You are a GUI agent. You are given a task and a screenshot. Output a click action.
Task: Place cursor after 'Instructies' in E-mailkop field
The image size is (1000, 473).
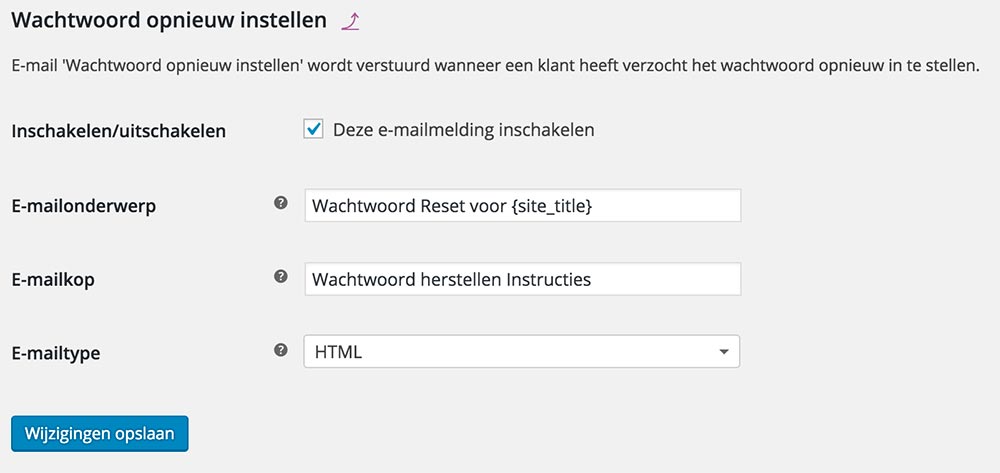[592, 280]
